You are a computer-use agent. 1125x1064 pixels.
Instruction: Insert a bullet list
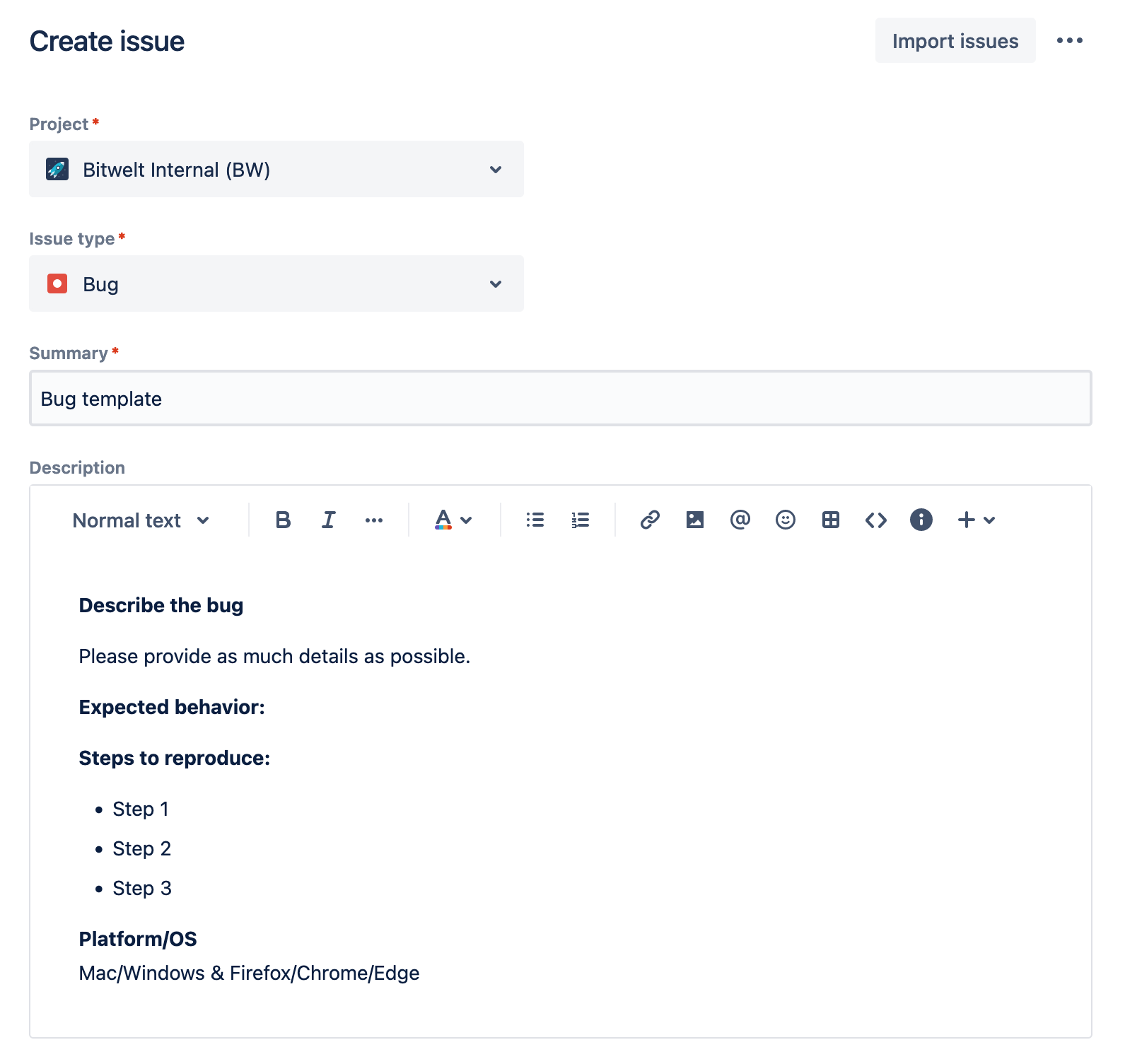pos(535,520)
